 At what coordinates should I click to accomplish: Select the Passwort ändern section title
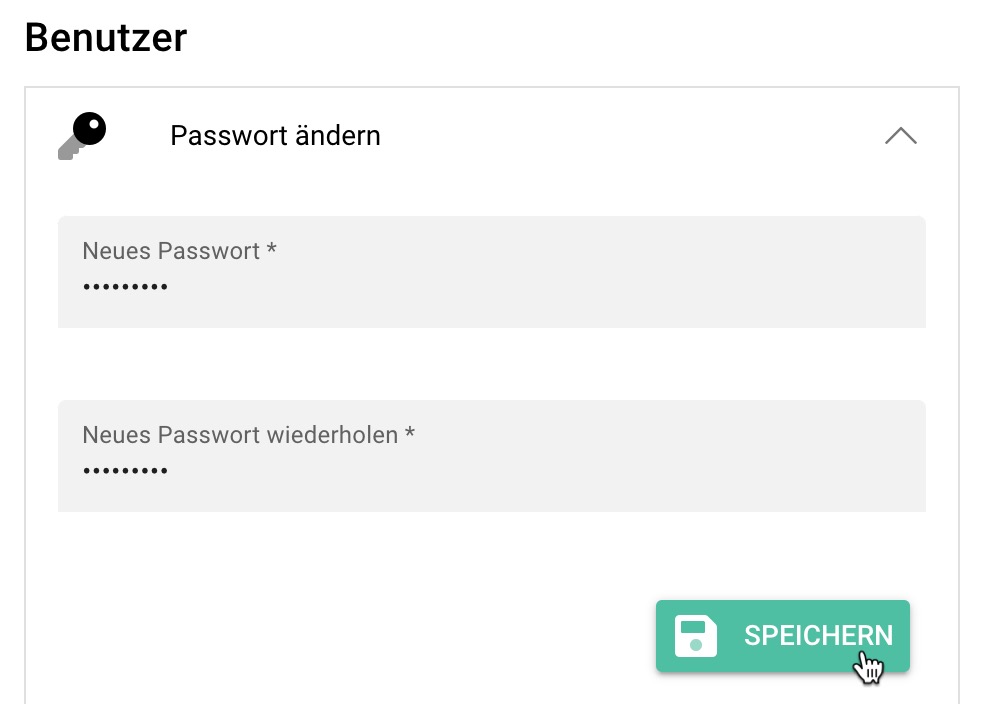click(275, 136)
